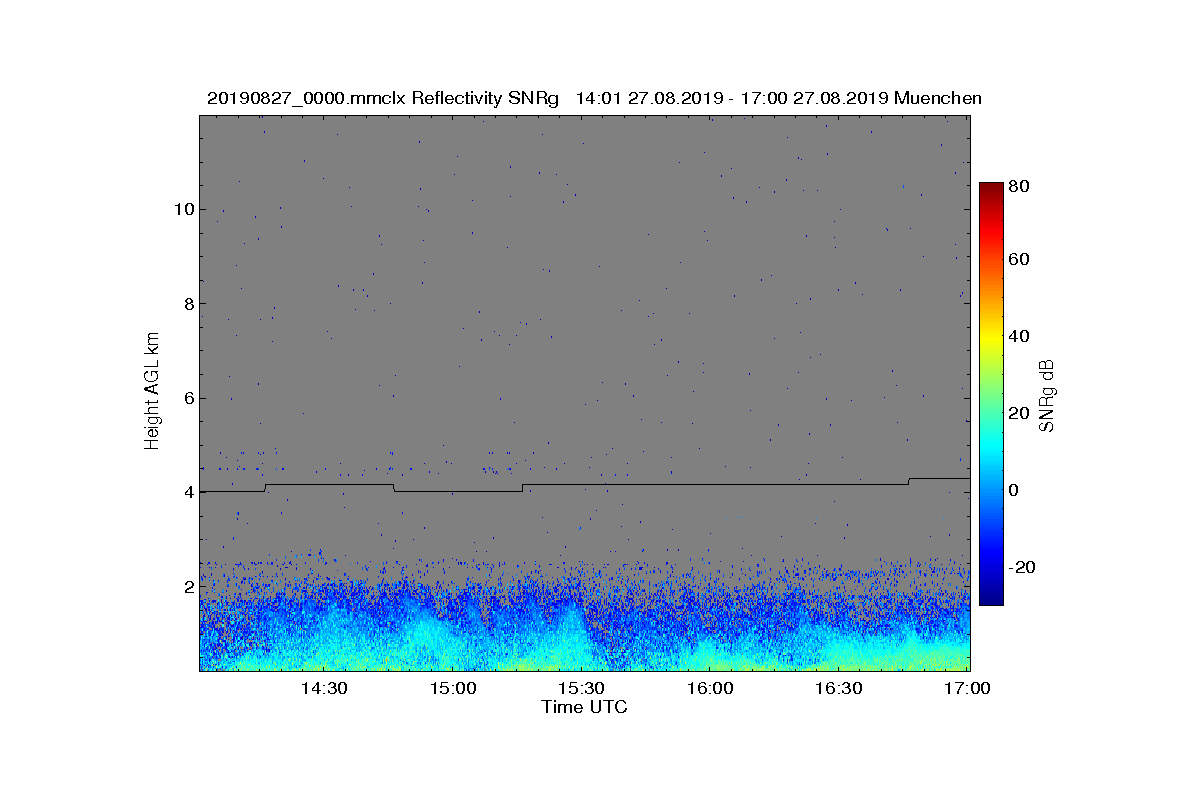This screenshot has height=800, width=1200.
Task: Click the plot title text '20190827_0000.mmclx Reflectivity SNRg'
Action: tap(383, 99)
